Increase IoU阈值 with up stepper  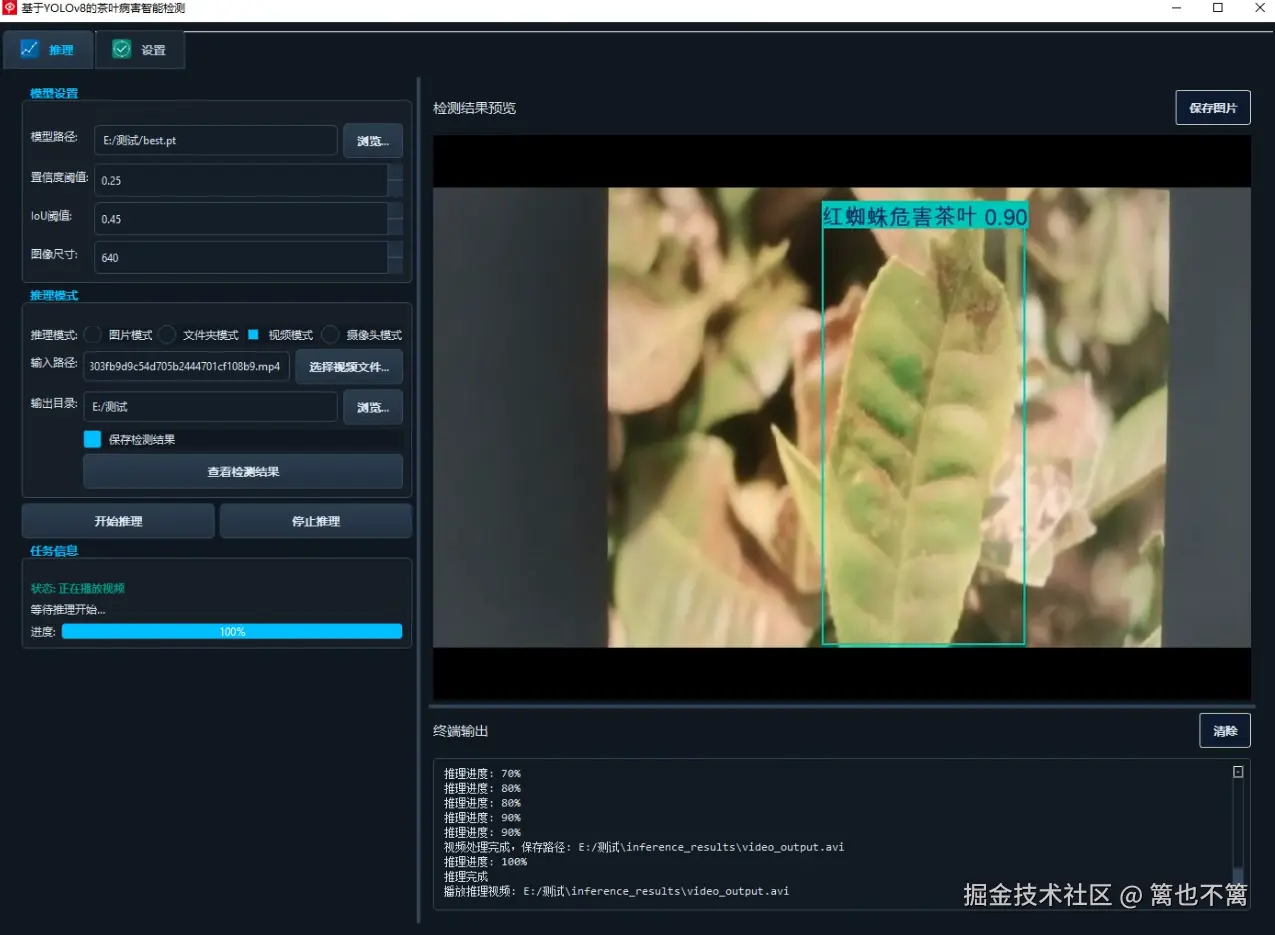click(x=395, y=210)
